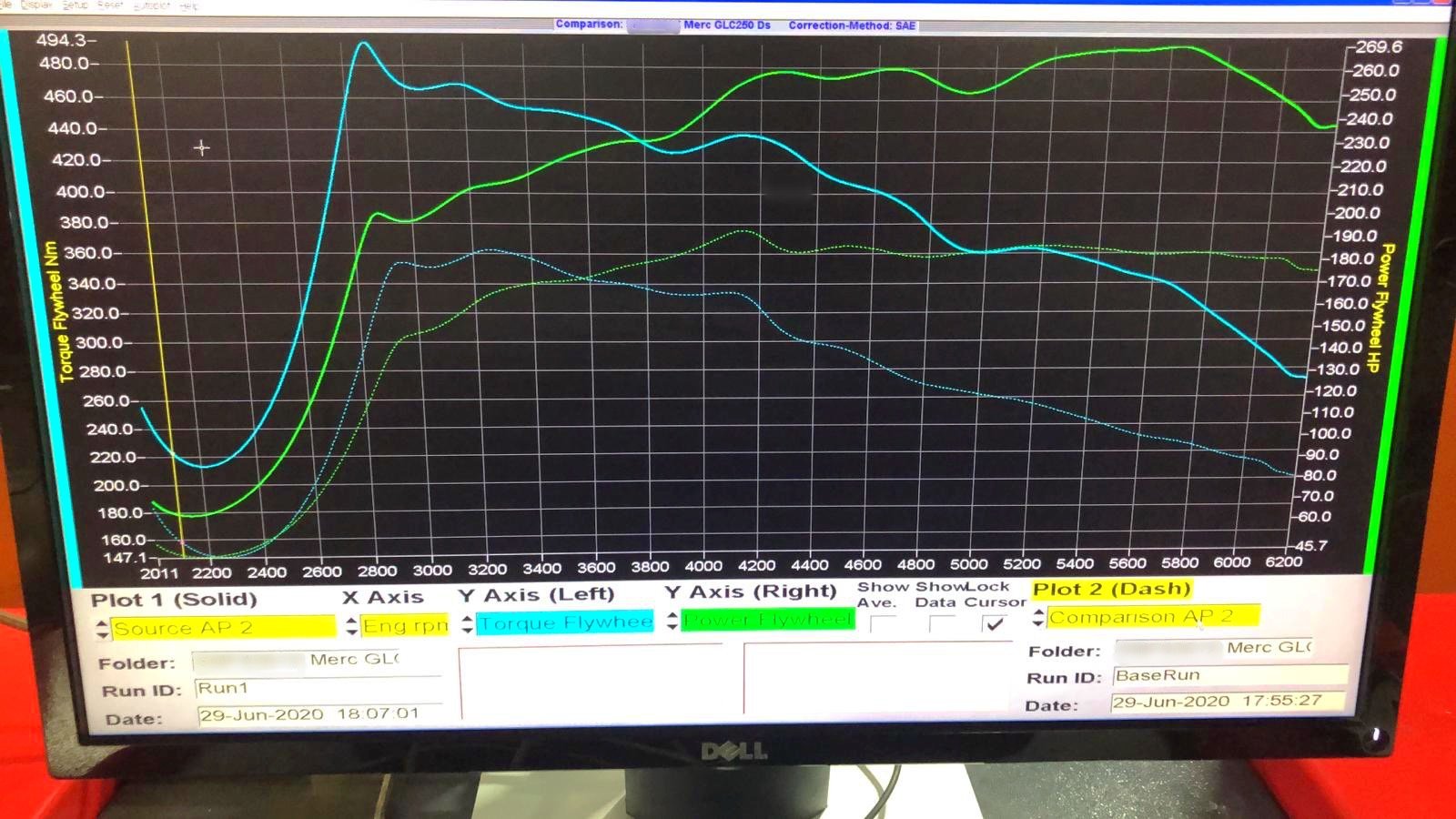Open the Power Flywheel right axis dropdown
The image size is (1456, 819).
tap(768, 620)
